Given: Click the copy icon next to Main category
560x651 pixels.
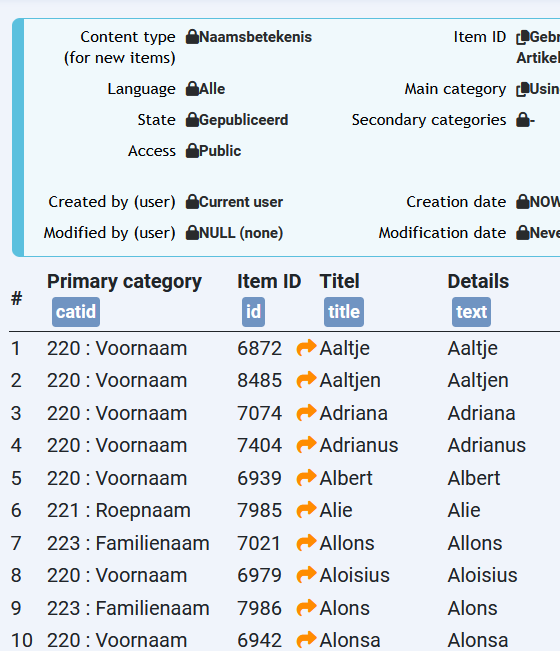Looking at the screenshot, I should (x=523, y=89).
